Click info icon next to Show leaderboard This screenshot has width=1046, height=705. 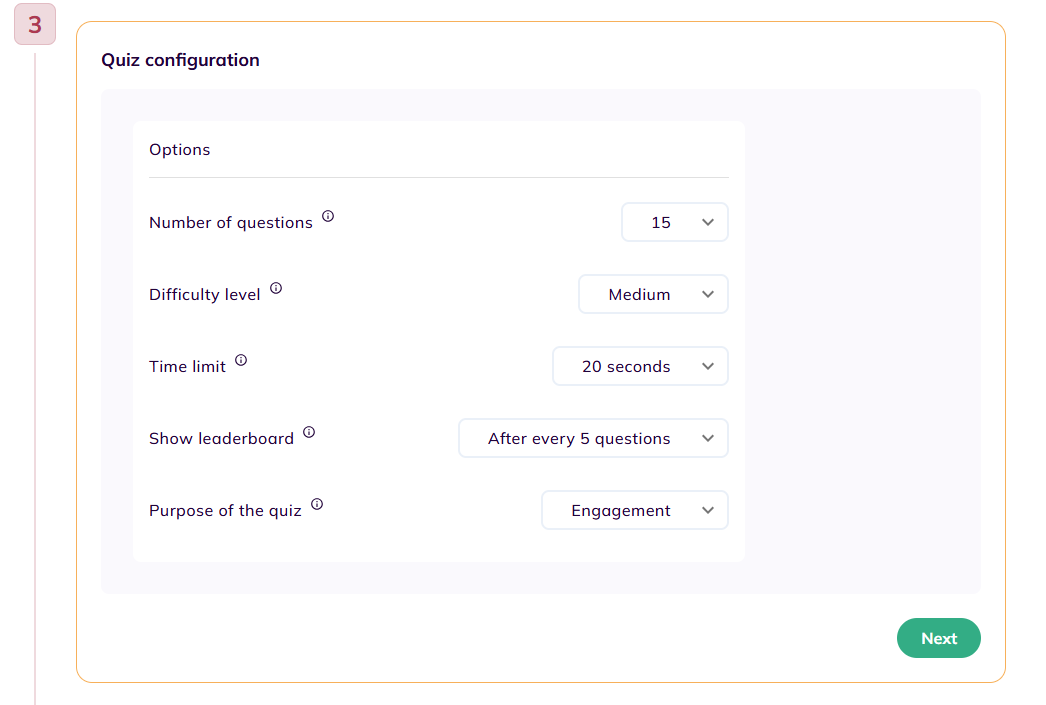(309, 432)
